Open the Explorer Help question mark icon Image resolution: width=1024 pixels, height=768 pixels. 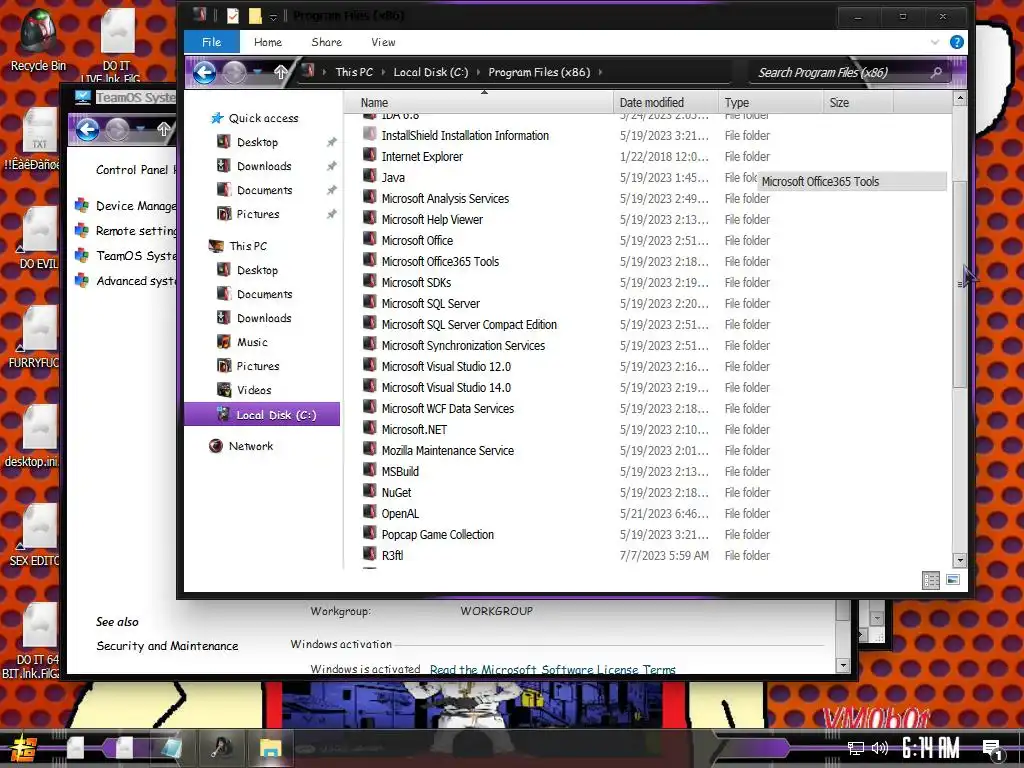click(957, 42)
